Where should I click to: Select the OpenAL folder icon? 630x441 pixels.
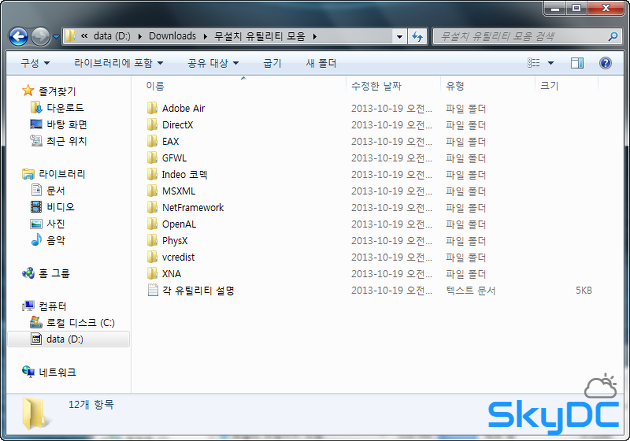point(152,224)
